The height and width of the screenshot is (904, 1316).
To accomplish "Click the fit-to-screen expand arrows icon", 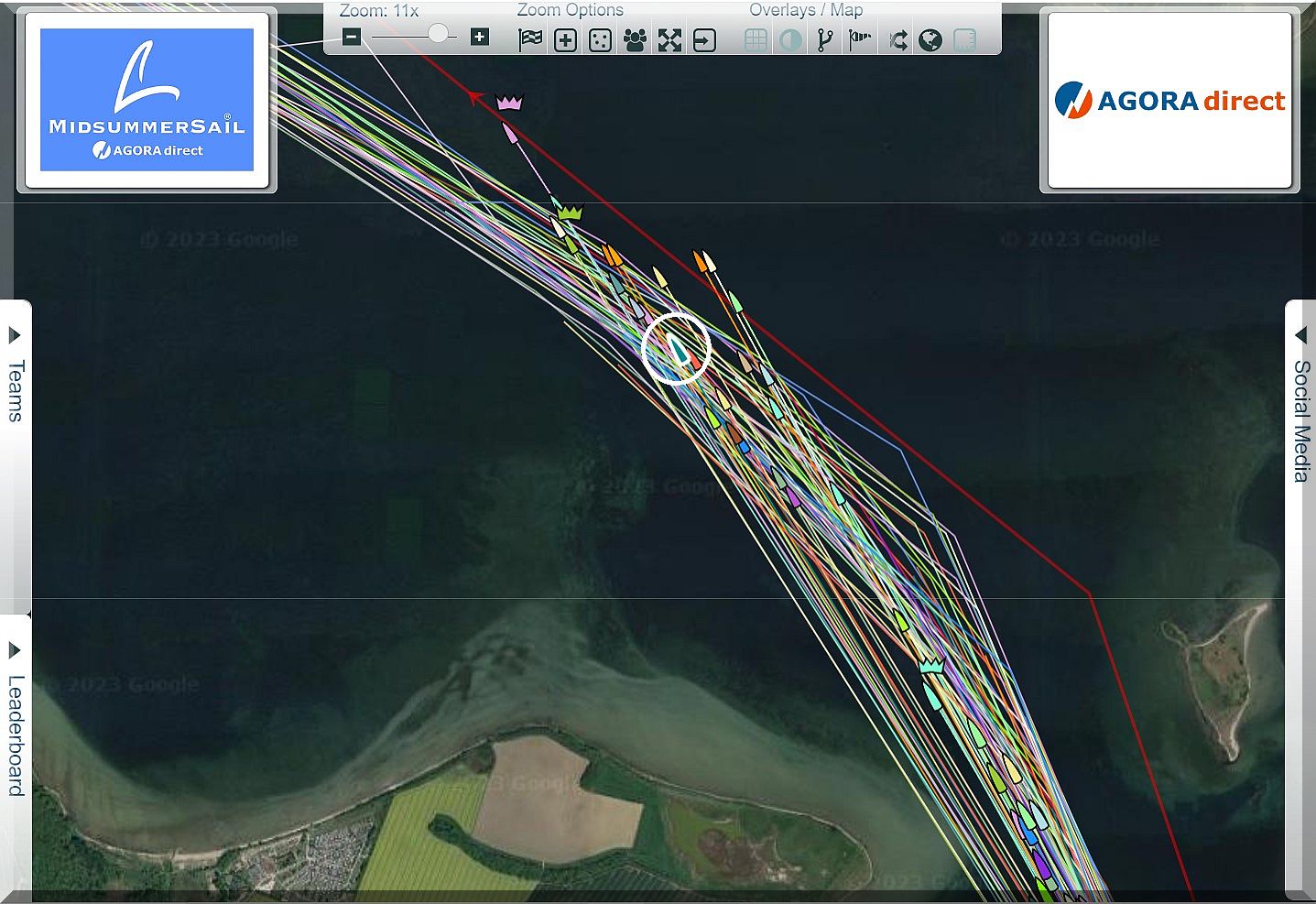I will coord(669,40).
